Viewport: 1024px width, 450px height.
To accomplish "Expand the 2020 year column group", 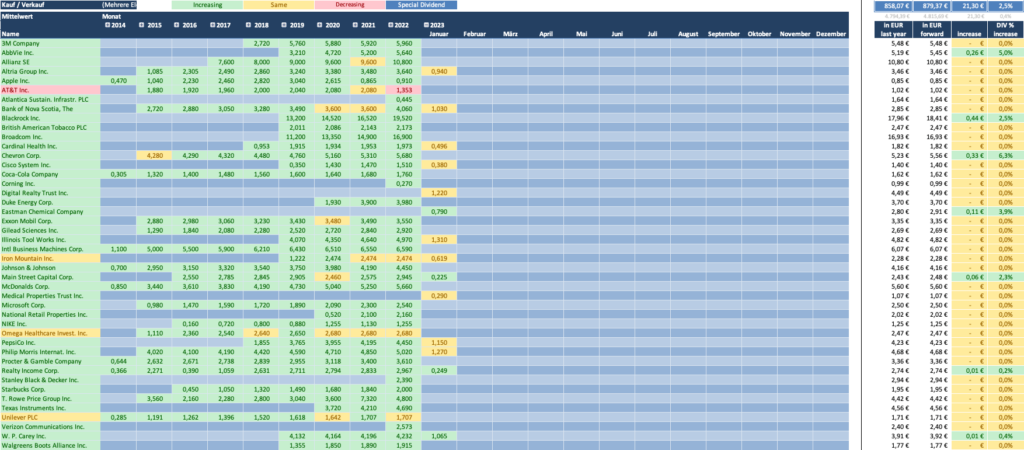I will (x=320, y=25).
